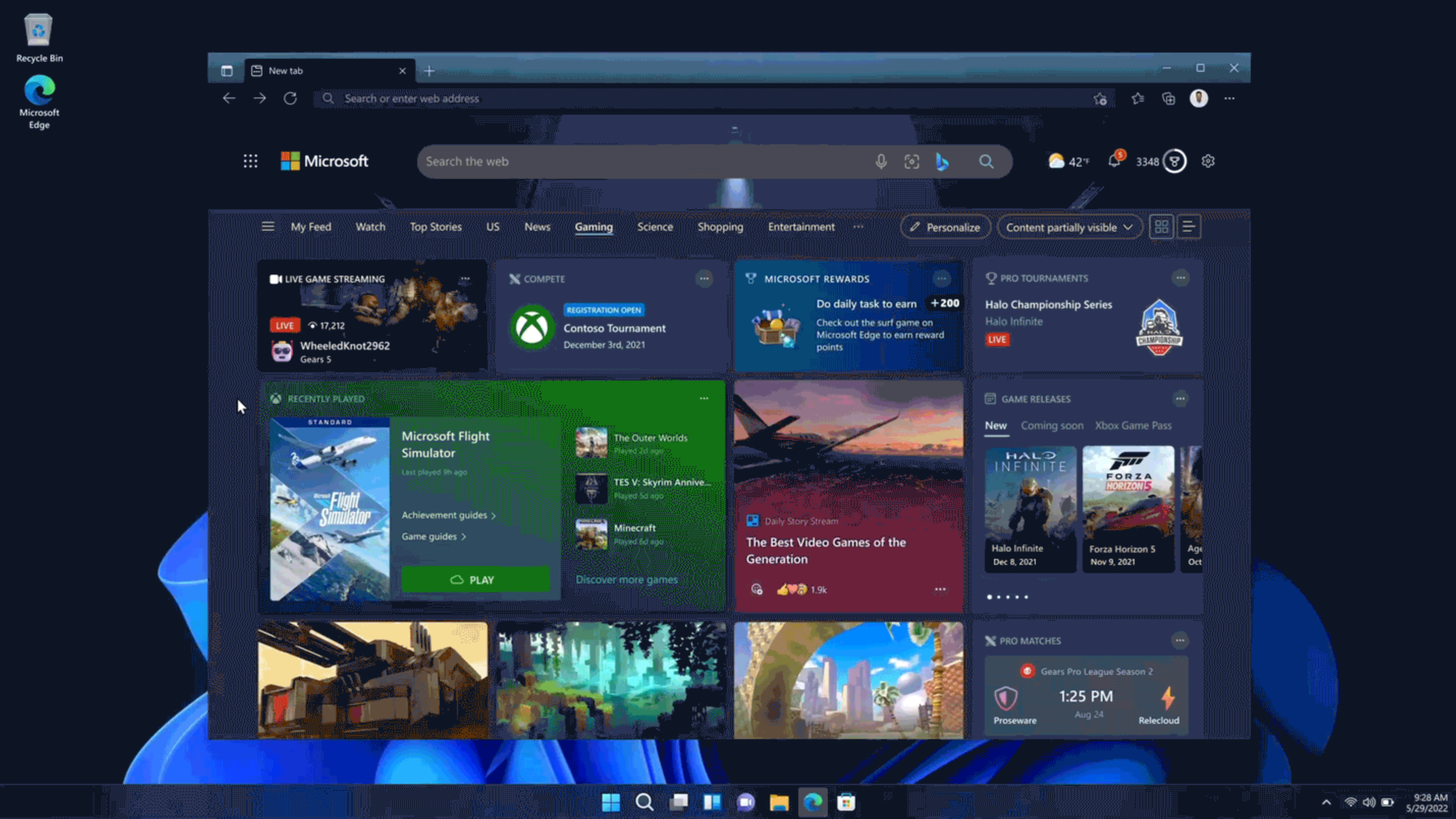Open options menu on Recently Played card
Screen dimensions: 1456x819
[x=703, y=397]
